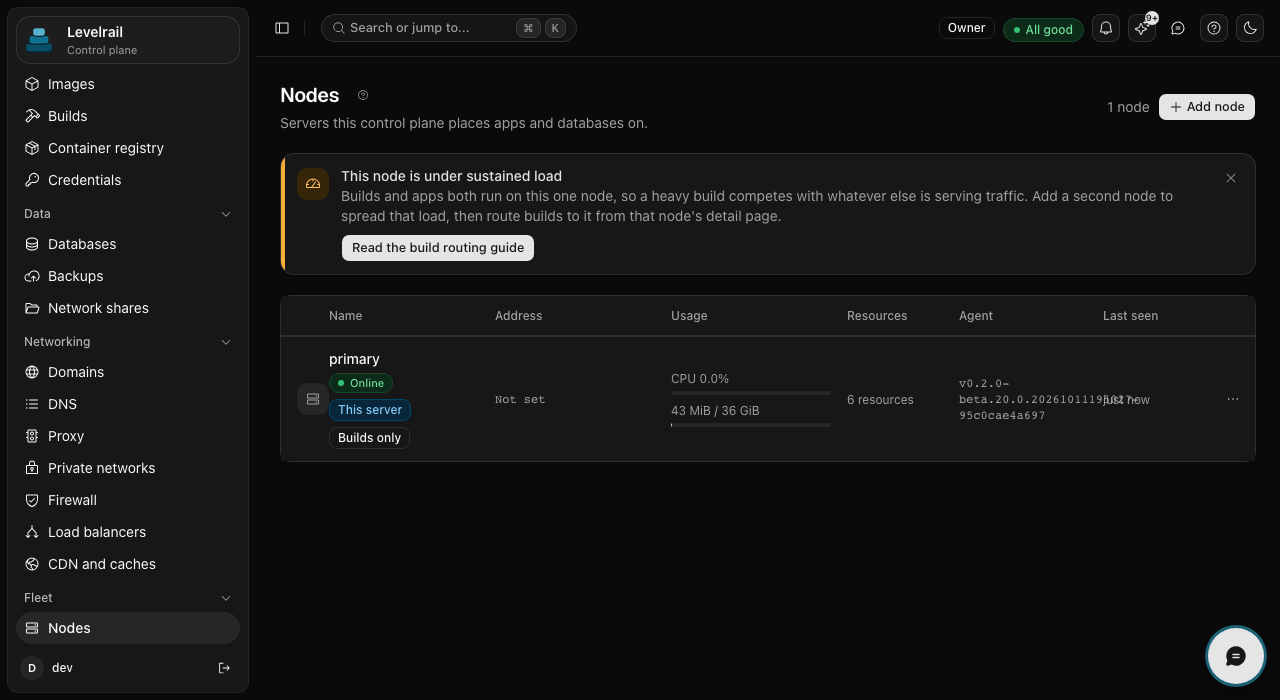Open Images in the sidebar
Image resolution: width=1280 pixels, height=700 pixels.
128,84
